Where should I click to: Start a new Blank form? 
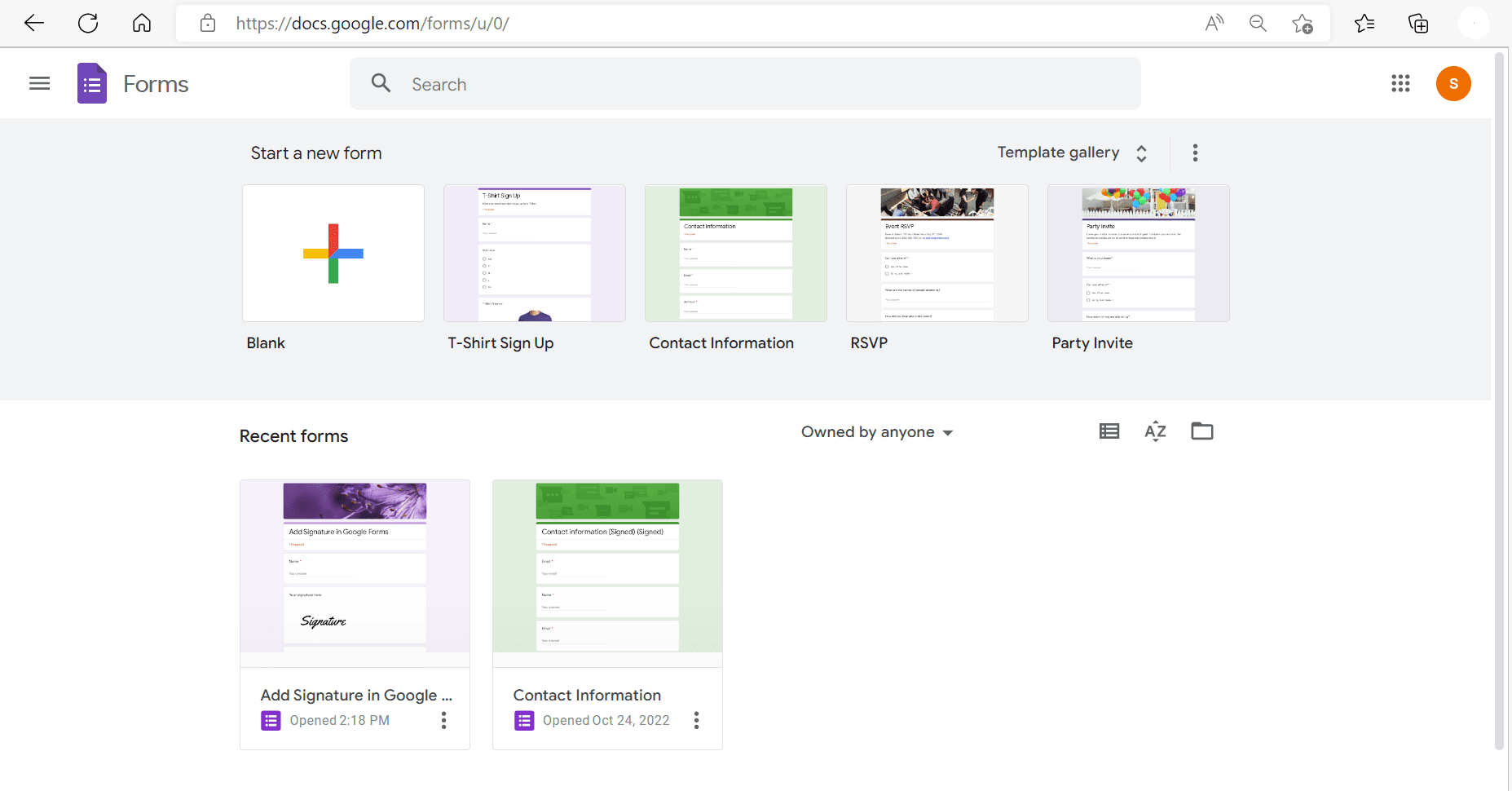tap(333, 253)
